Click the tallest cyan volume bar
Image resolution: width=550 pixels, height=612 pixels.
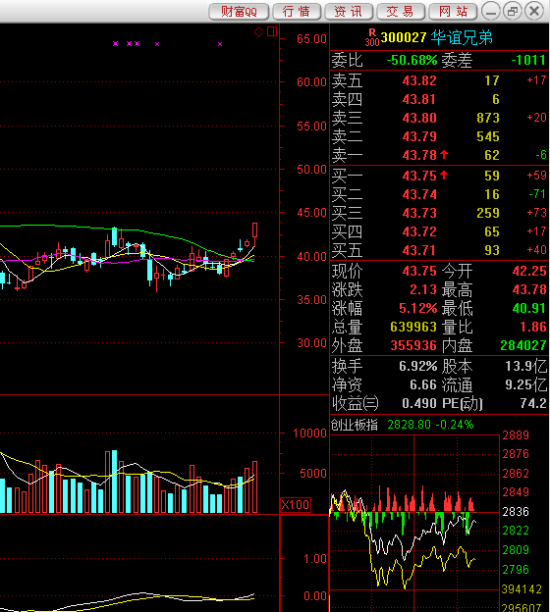(x=114, y=482)
